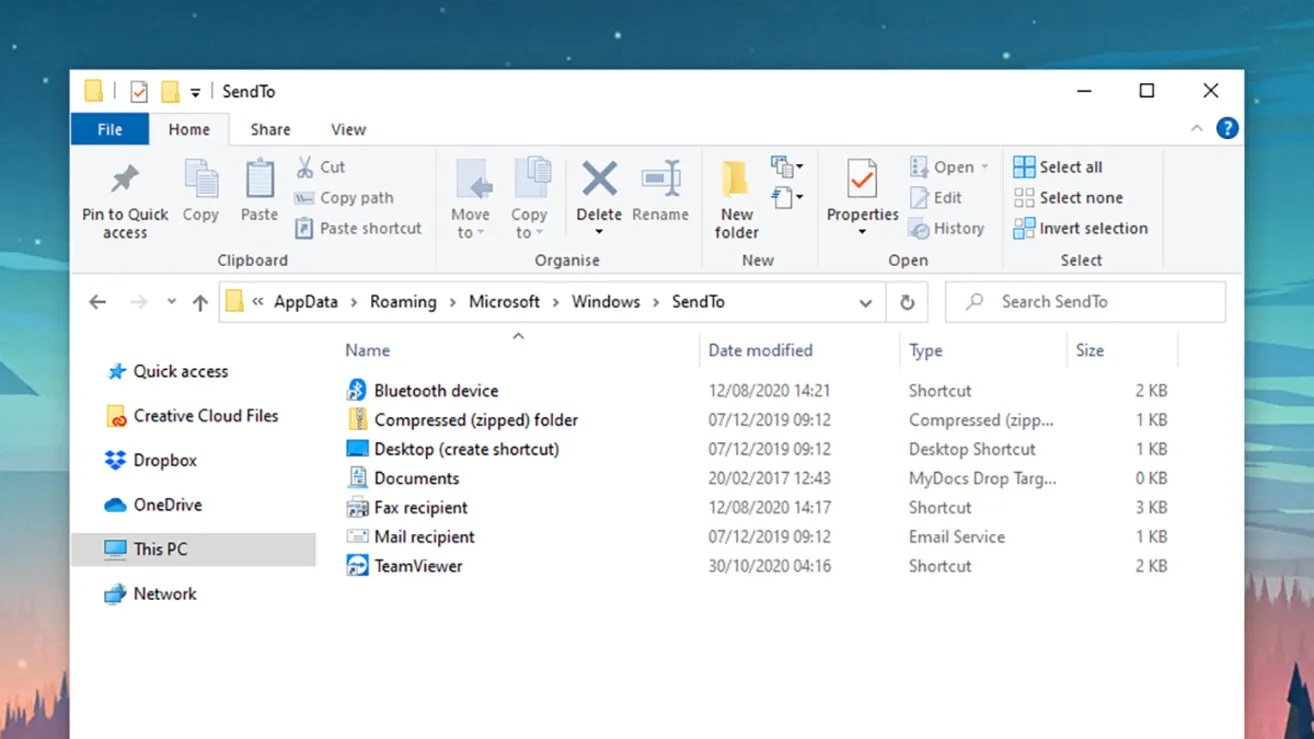Create a New folder from the ribbon

tap(736, 180)
